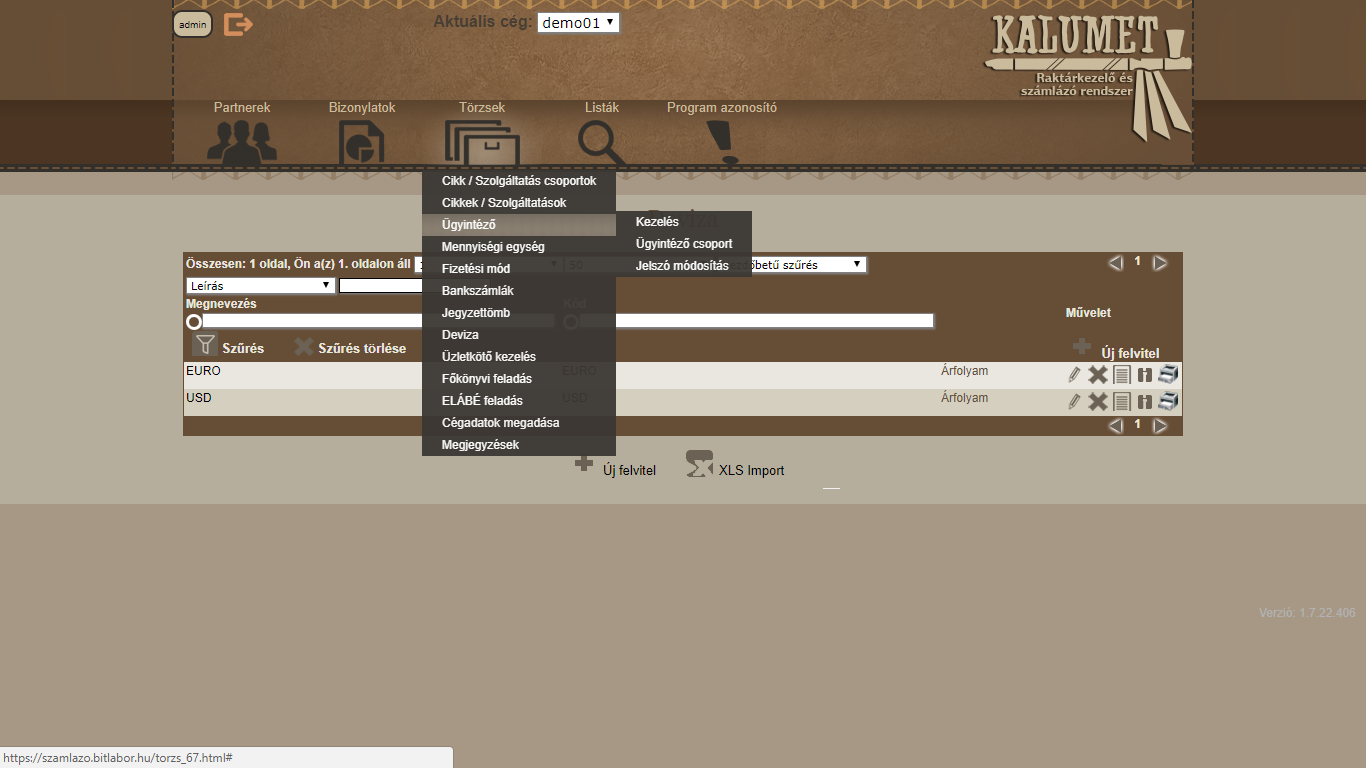This screenshot has height=768, width=1366.
Task: Click the logout arrow icon beside admin
Action: click(238, 24)
